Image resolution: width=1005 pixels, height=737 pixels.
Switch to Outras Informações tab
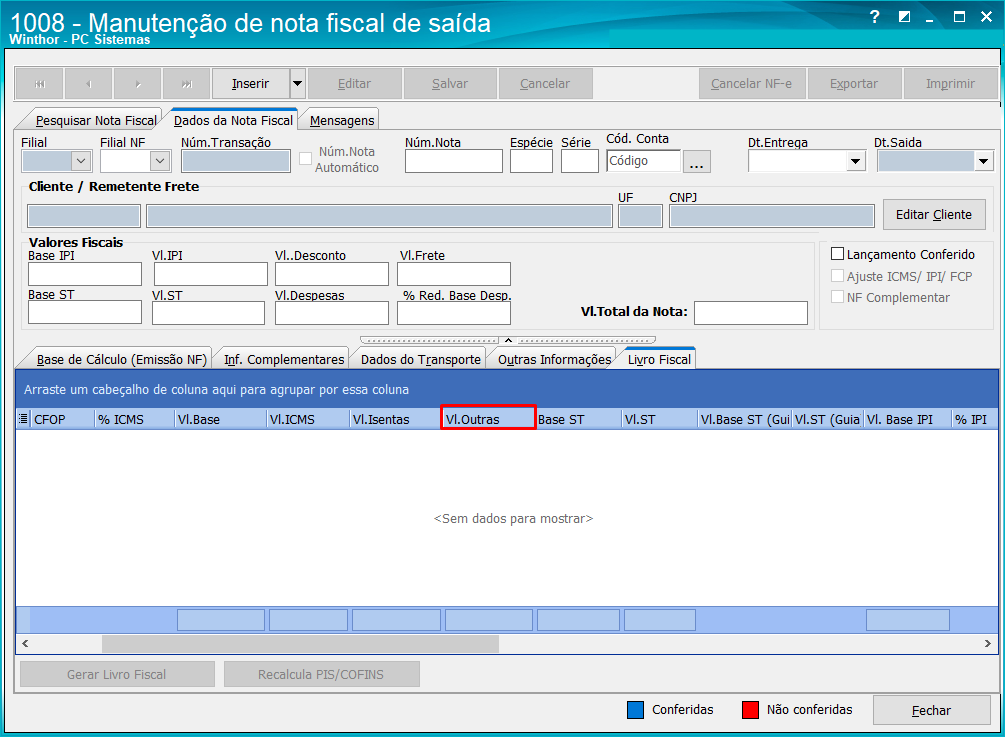[554, 360]
